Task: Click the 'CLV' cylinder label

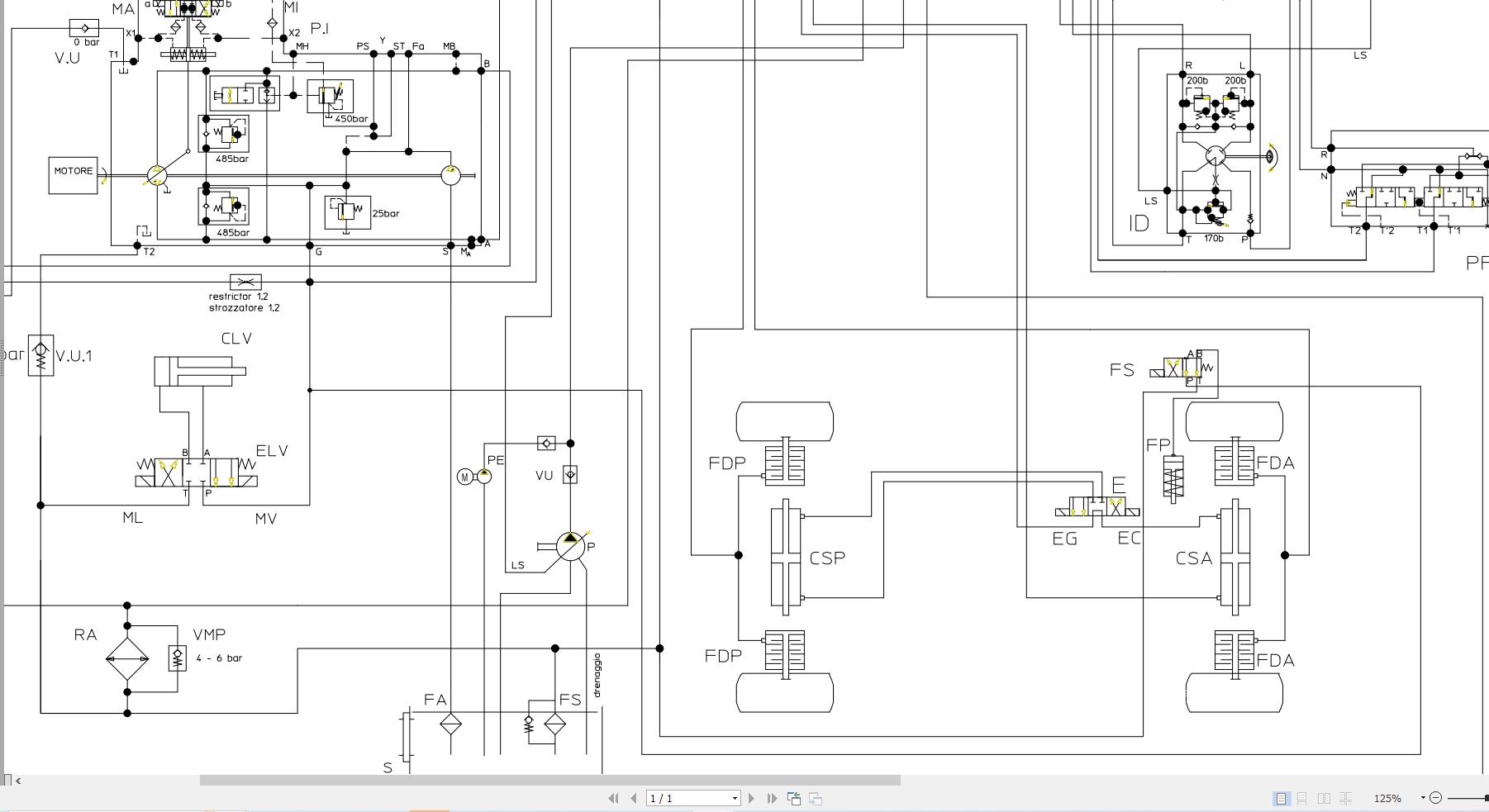Action: pyautogui.click(x=236, y=339)
